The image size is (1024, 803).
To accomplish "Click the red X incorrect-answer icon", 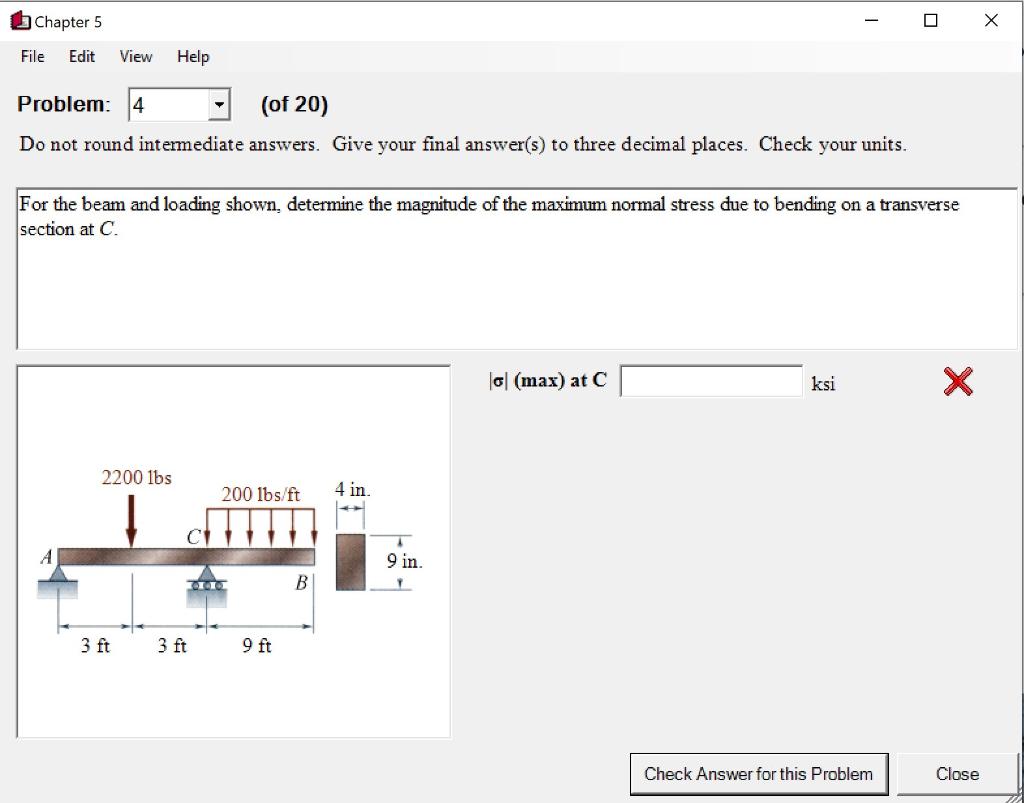I will [958, 382].
